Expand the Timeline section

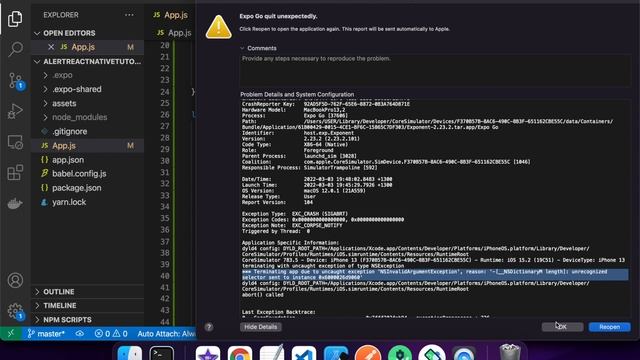(x=87, y=305)
